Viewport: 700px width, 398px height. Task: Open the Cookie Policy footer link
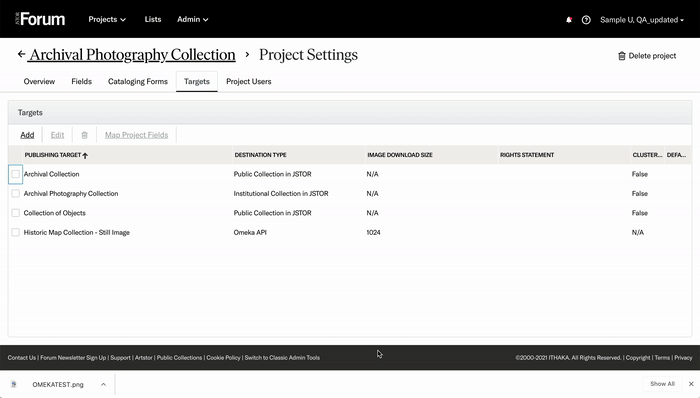pos(223,357)
